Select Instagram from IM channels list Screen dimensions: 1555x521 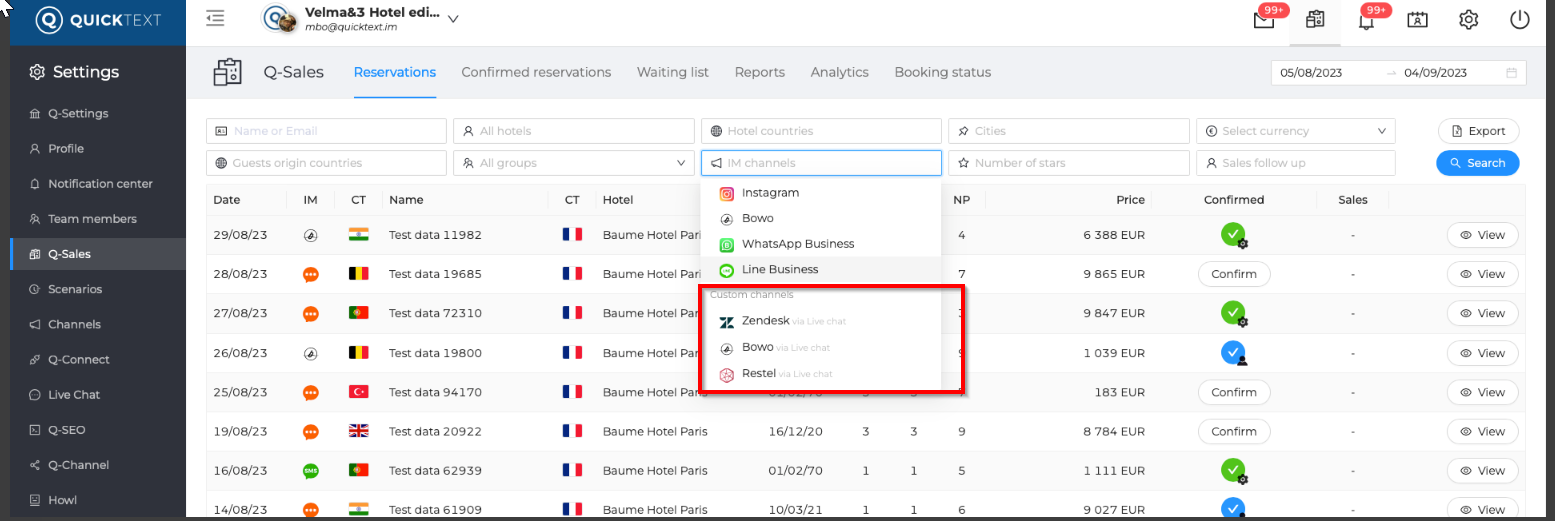pyautogui.click(x=770, y=193)
